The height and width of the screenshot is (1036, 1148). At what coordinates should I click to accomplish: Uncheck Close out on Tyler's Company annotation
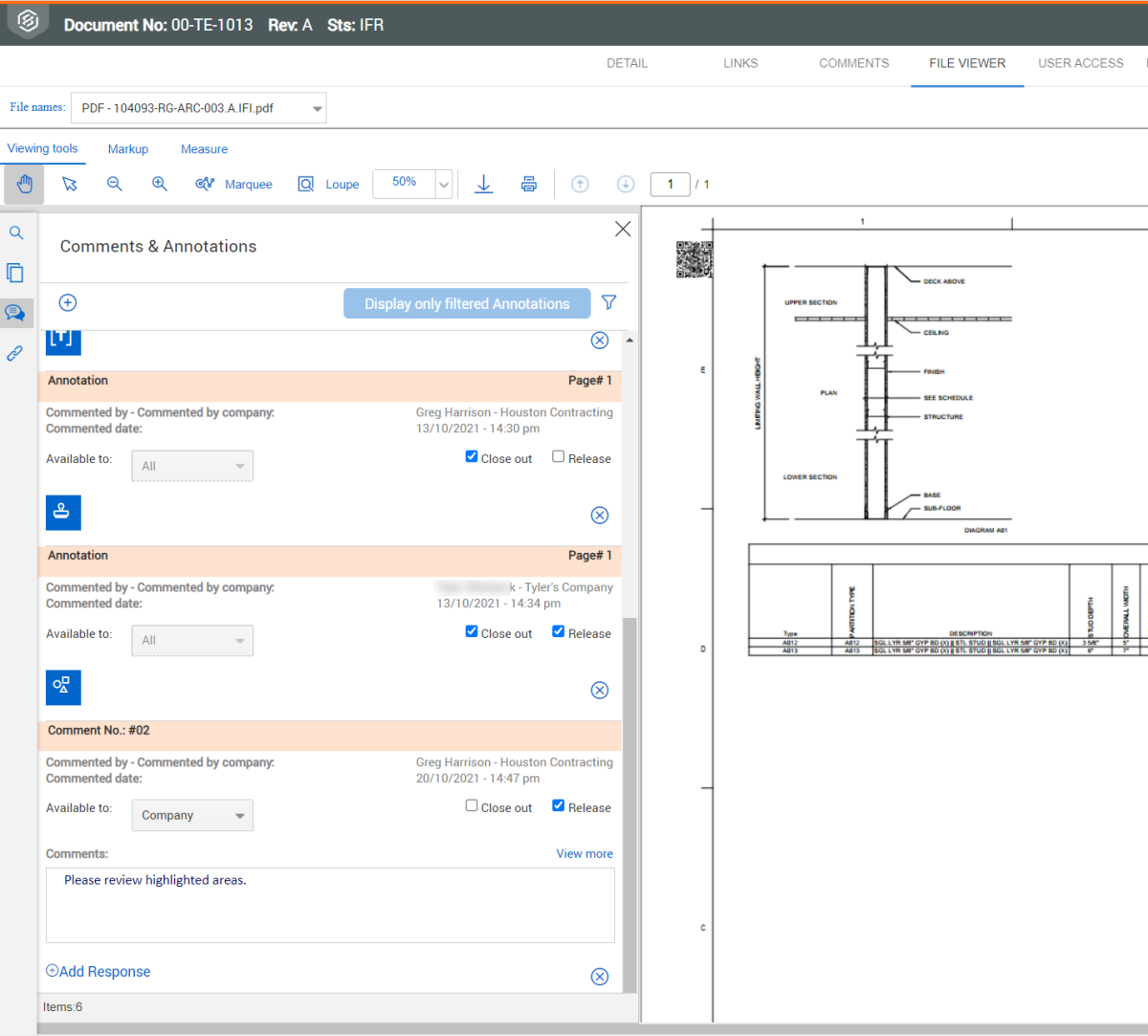coord(472,631)
